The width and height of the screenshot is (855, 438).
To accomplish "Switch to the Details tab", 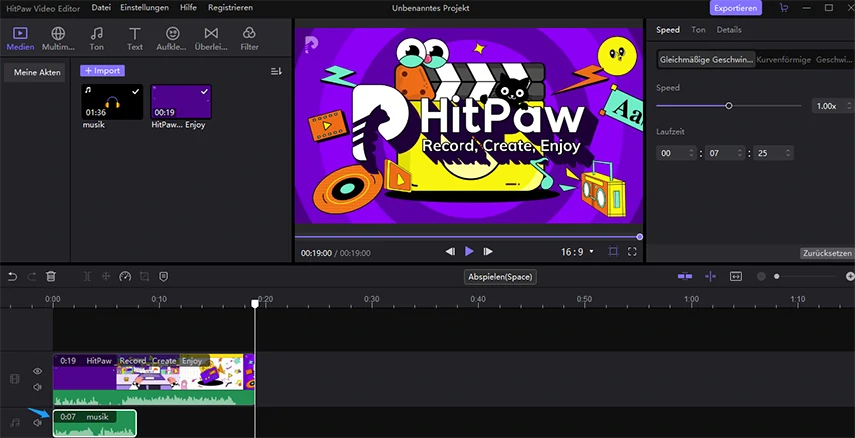I will coord(728,30).
